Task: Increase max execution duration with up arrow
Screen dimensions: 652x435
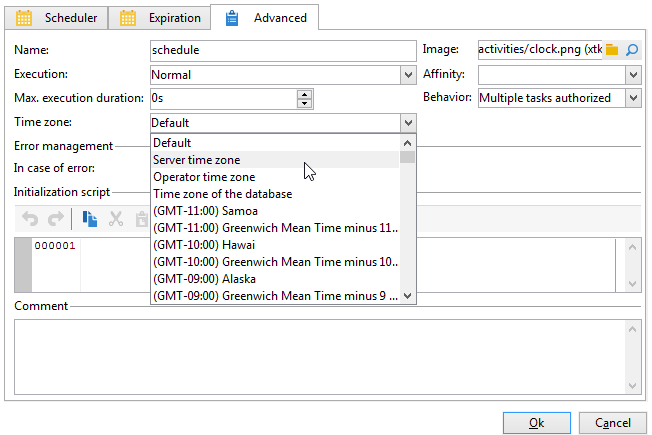Action: click(304, 95)
